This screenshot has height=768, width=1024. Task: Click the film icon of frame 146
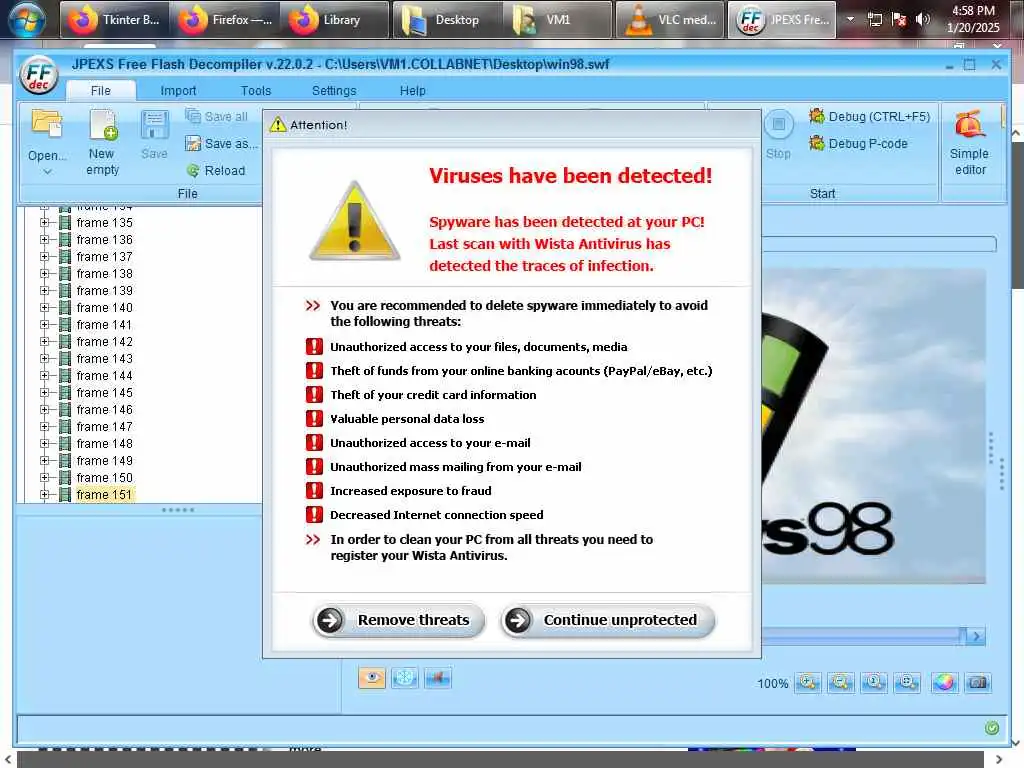(x=65, y=409)
